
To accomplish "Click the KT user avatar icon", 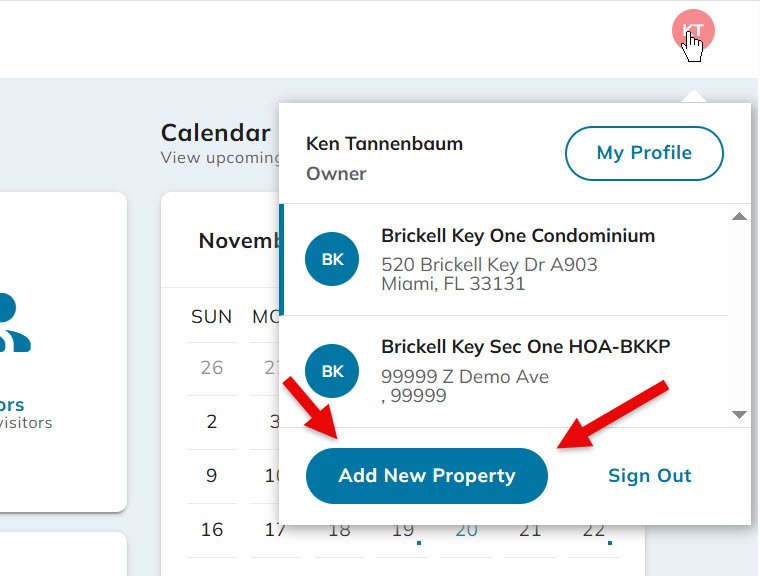I will point(693,31).
